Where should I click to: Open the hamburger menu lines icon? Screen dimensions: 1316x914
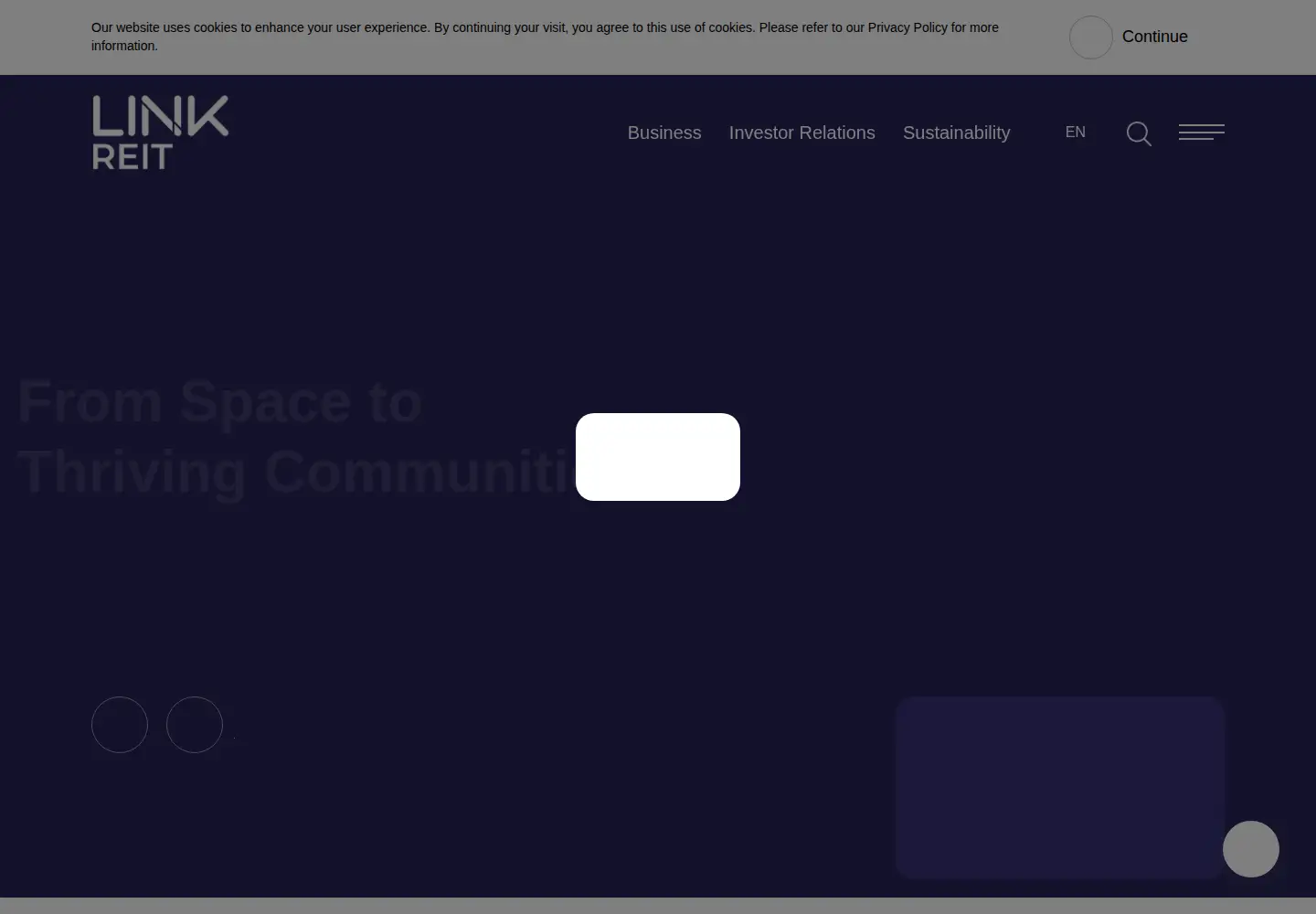point(1202,133)
